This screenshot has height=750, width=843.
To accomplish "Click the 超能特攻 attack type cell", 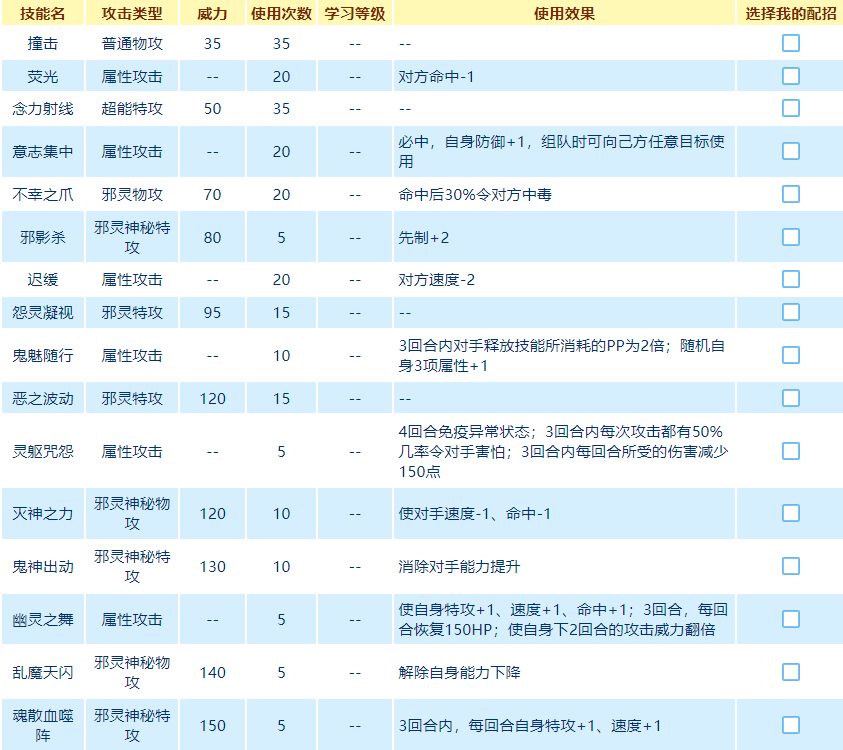I will (132, 109).
